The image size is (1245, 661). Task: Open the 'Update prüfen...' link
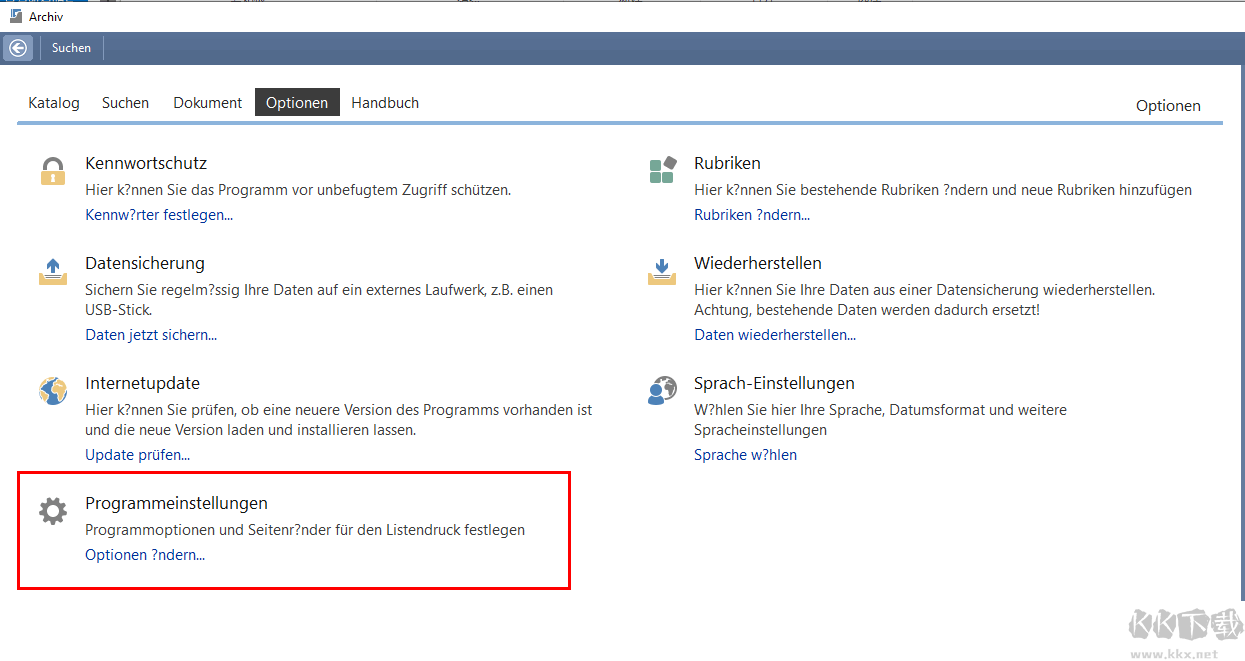pos(137,455)
